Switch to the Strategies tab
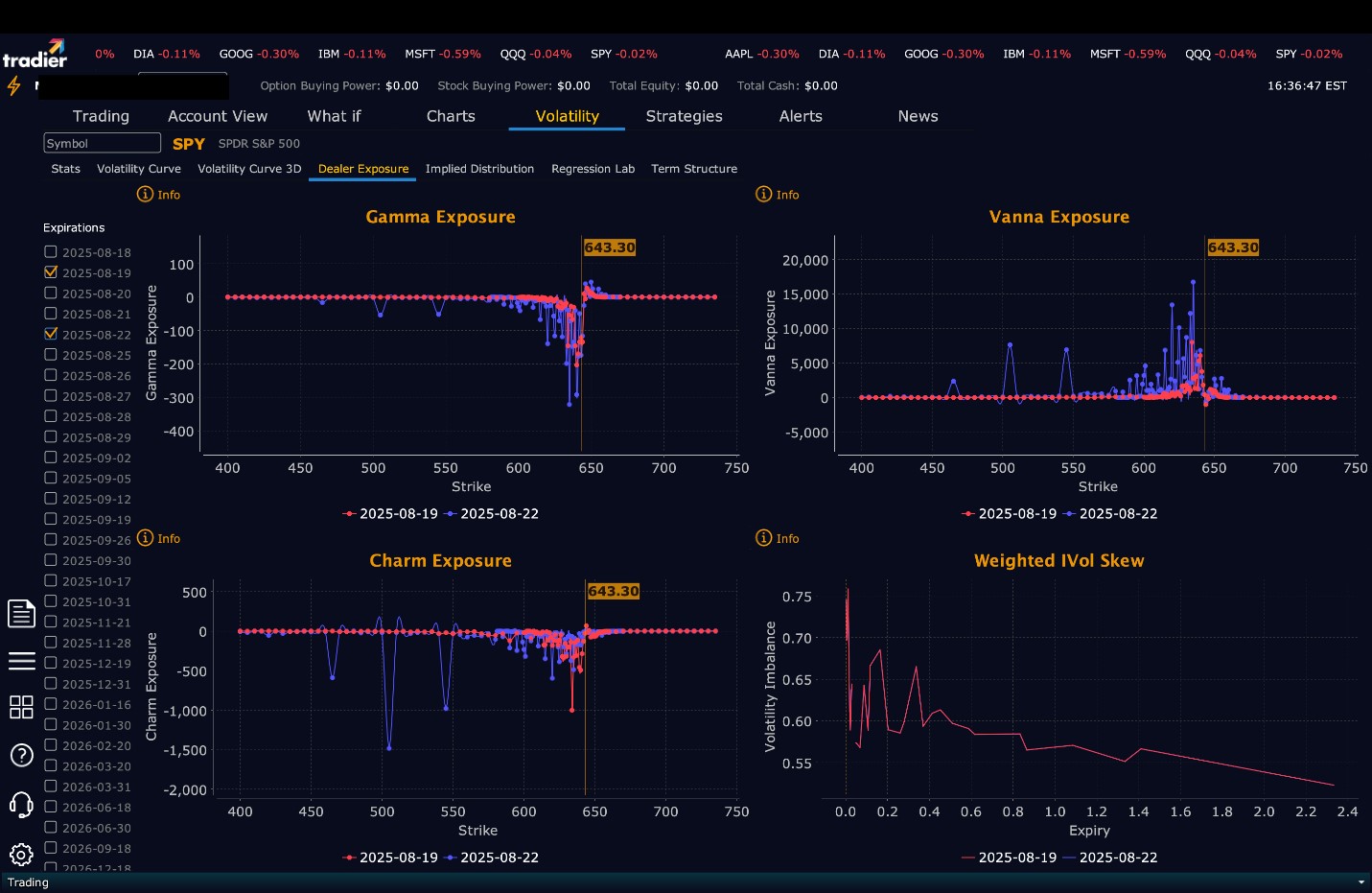The image size is (1372, 893). [685, 116]
